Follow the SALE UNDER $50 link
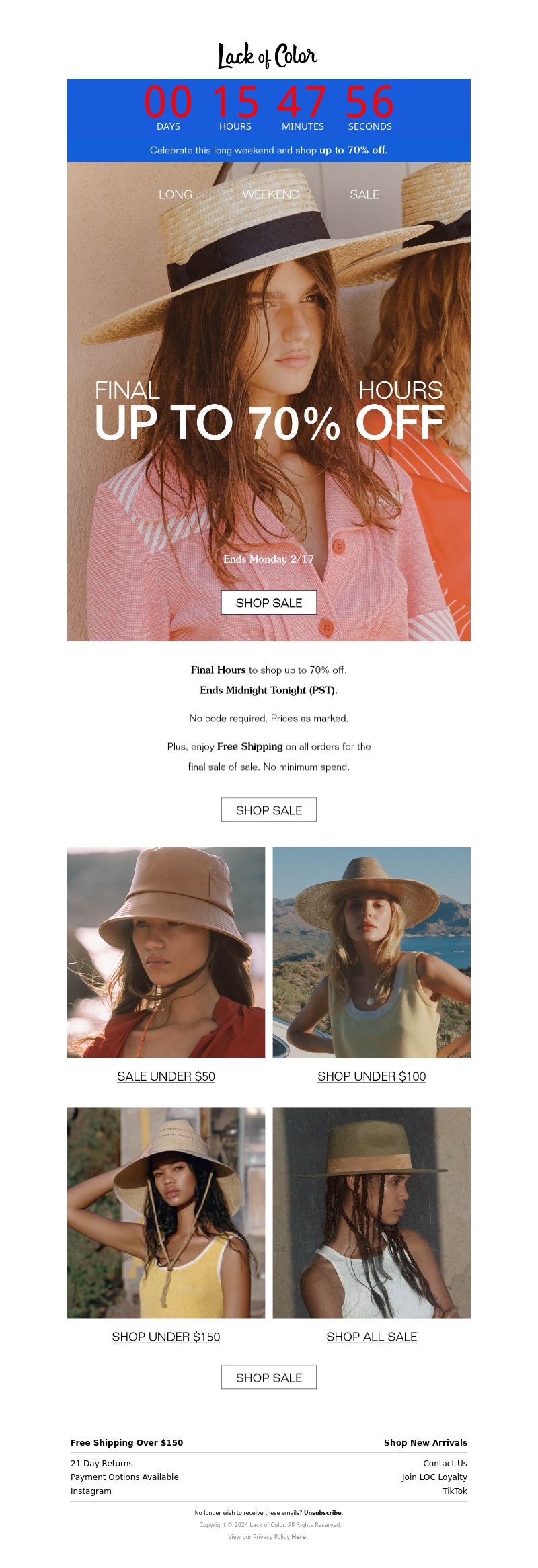538x1568 pixels. tap(166, 1076)
